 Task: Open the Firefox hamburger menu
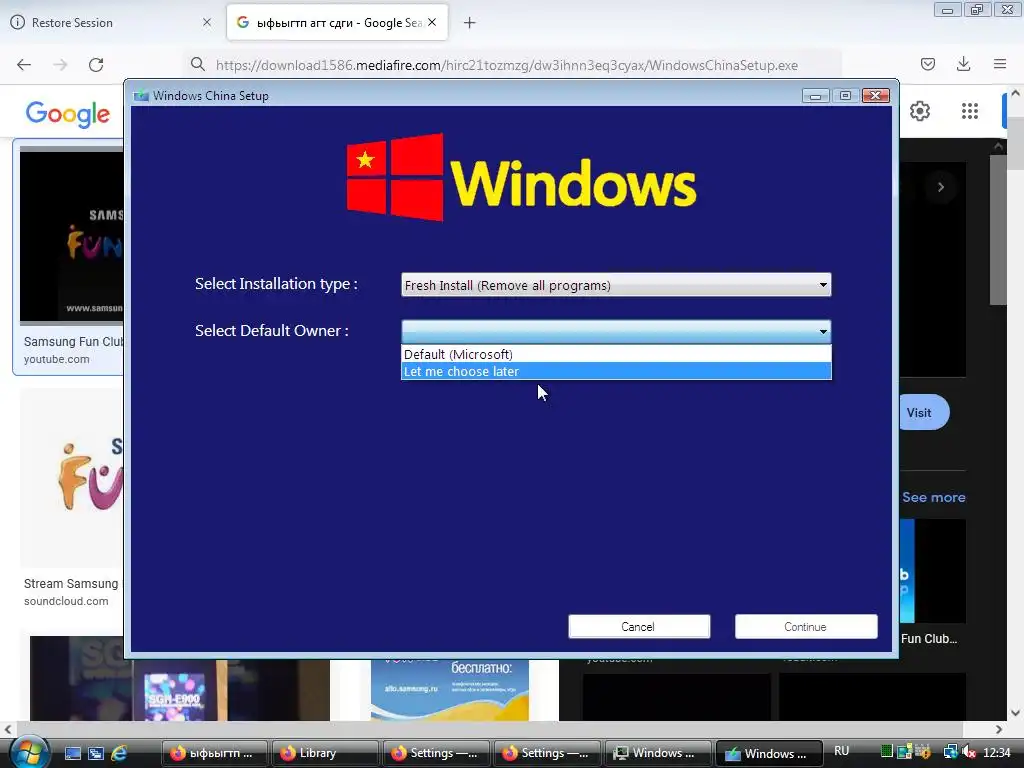coord(1000,64)
